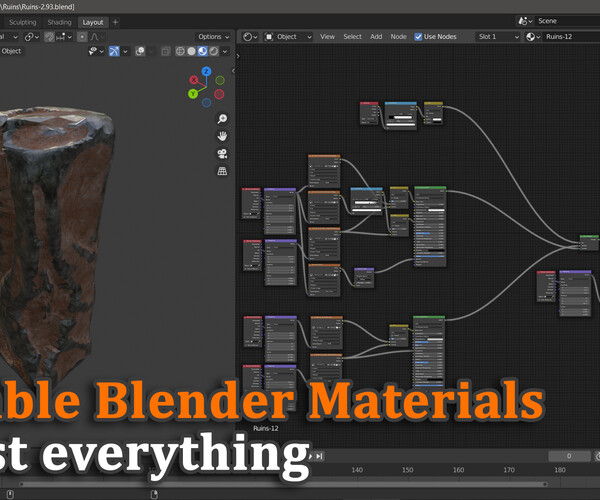The height and width of the screenshot is (500, 600).
Task: Click the current frame field showing 0
Action: click(569, 456)
